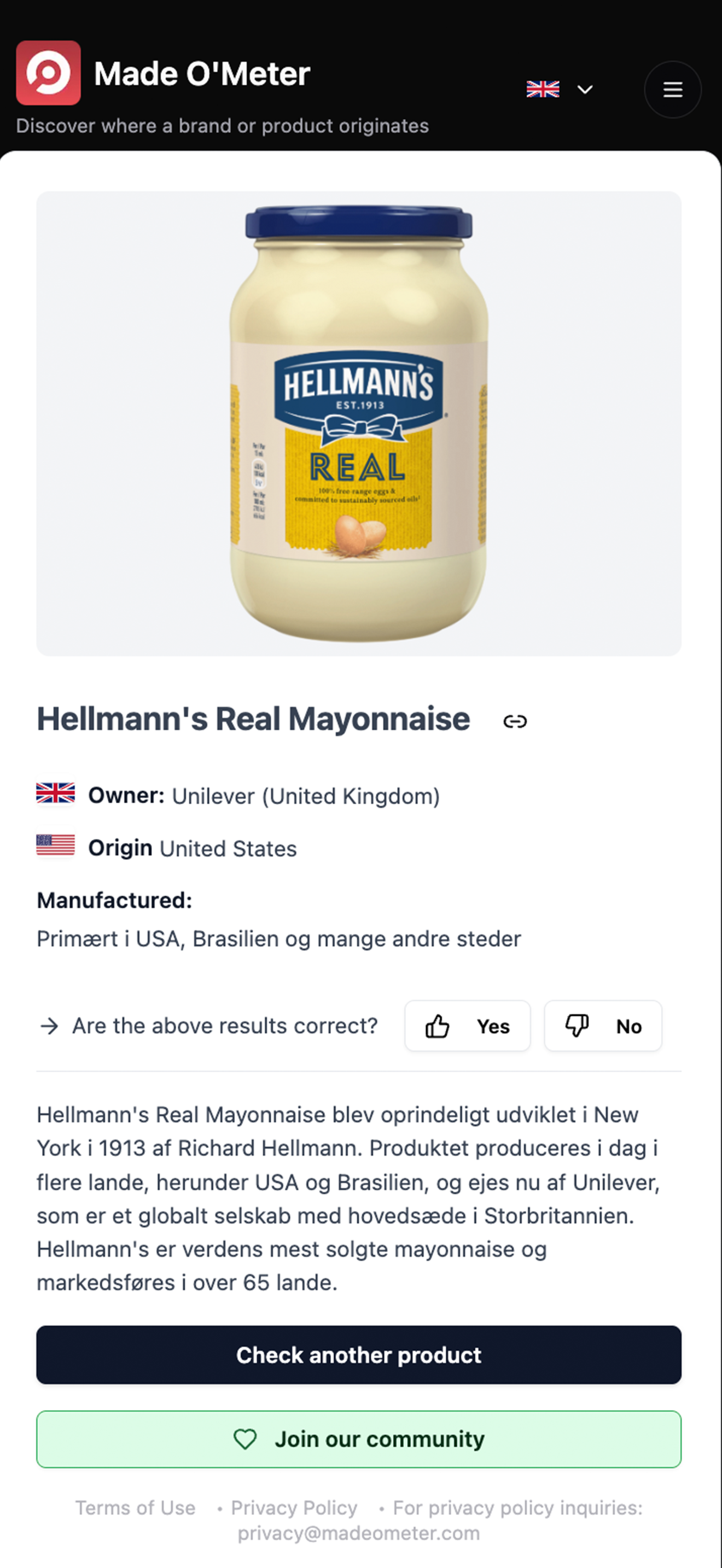Click the tagline under the site title
Screen dimensions: 722x1568
(222, 126)
